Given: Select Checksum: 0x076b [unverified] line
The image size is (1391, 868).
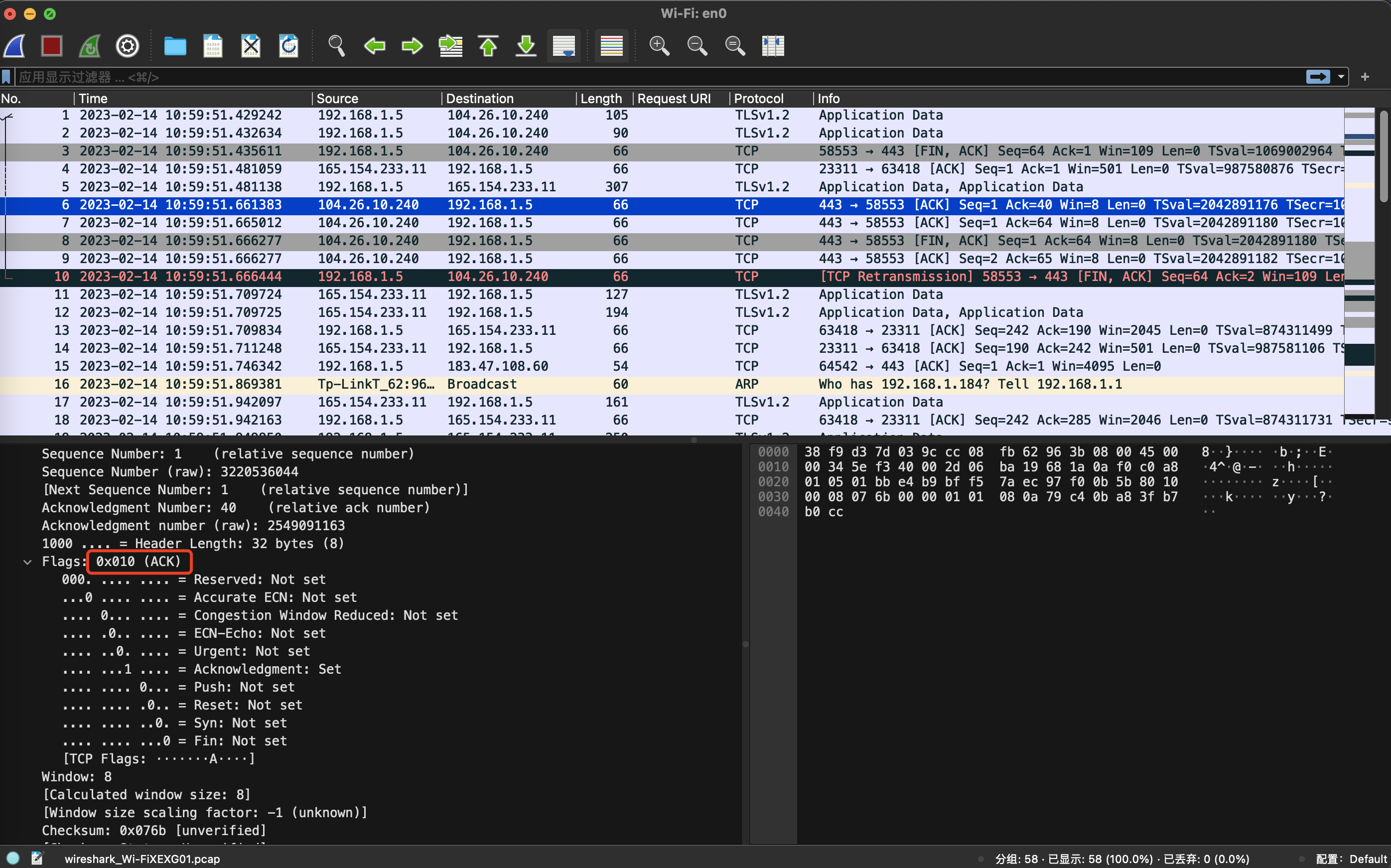Looking at the screenshot, I should coord(154,831).
